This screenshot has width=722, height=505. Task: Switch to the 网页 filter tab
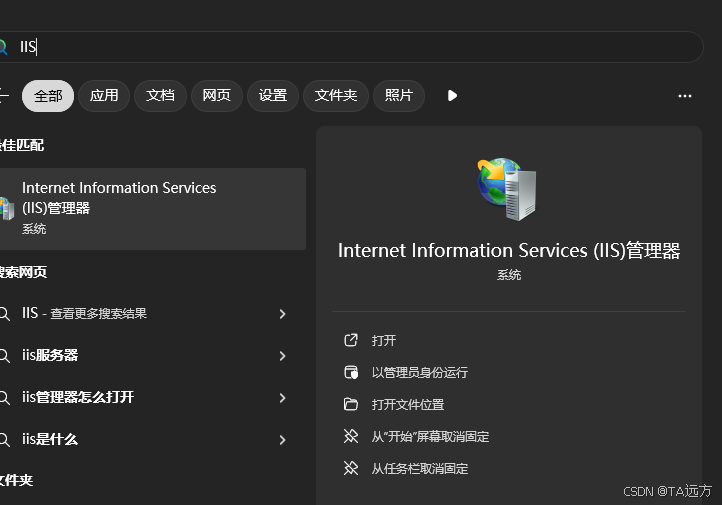click(216, 96)
